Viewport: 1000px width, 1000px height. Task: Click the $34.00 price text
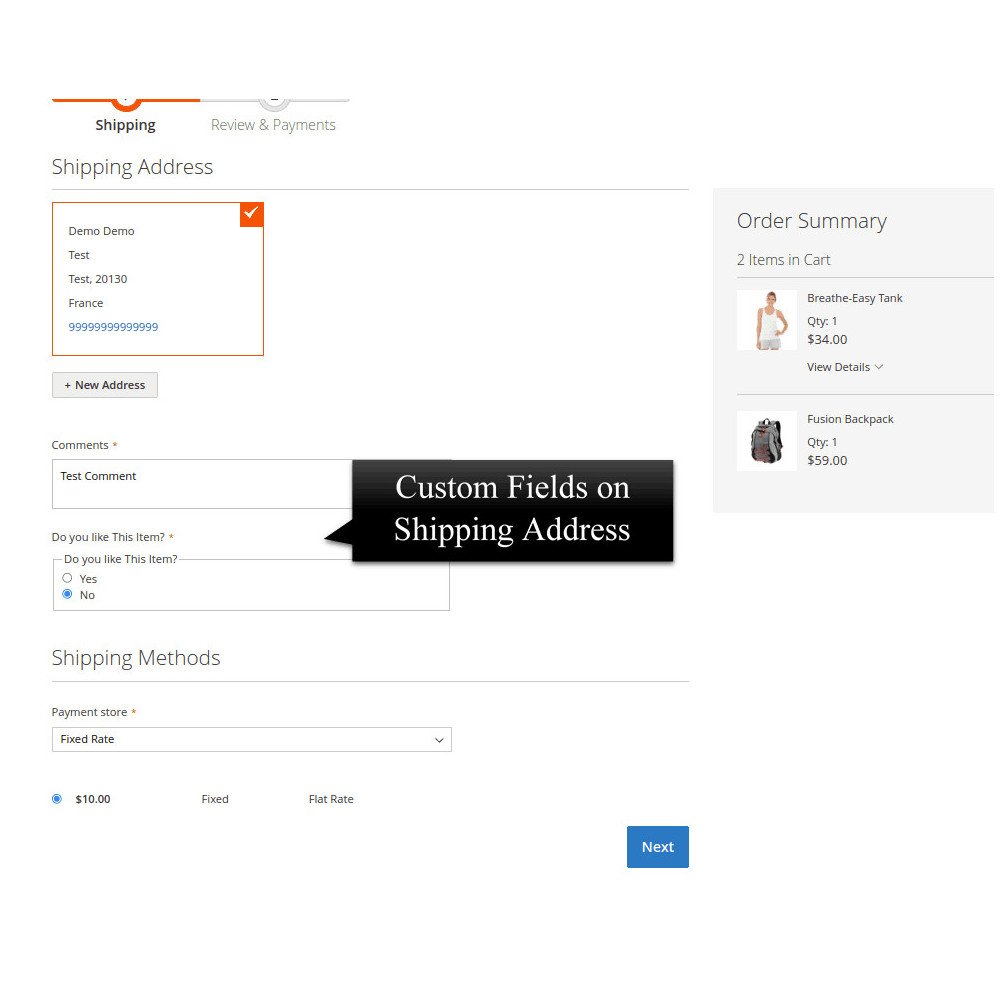pos(827,339)
